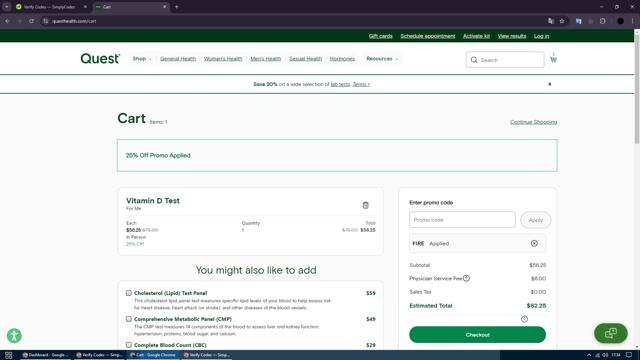The height and width of the screenshot is (360, 640).
Task: Show hidden system tray icons
Action: click(589, 355)
